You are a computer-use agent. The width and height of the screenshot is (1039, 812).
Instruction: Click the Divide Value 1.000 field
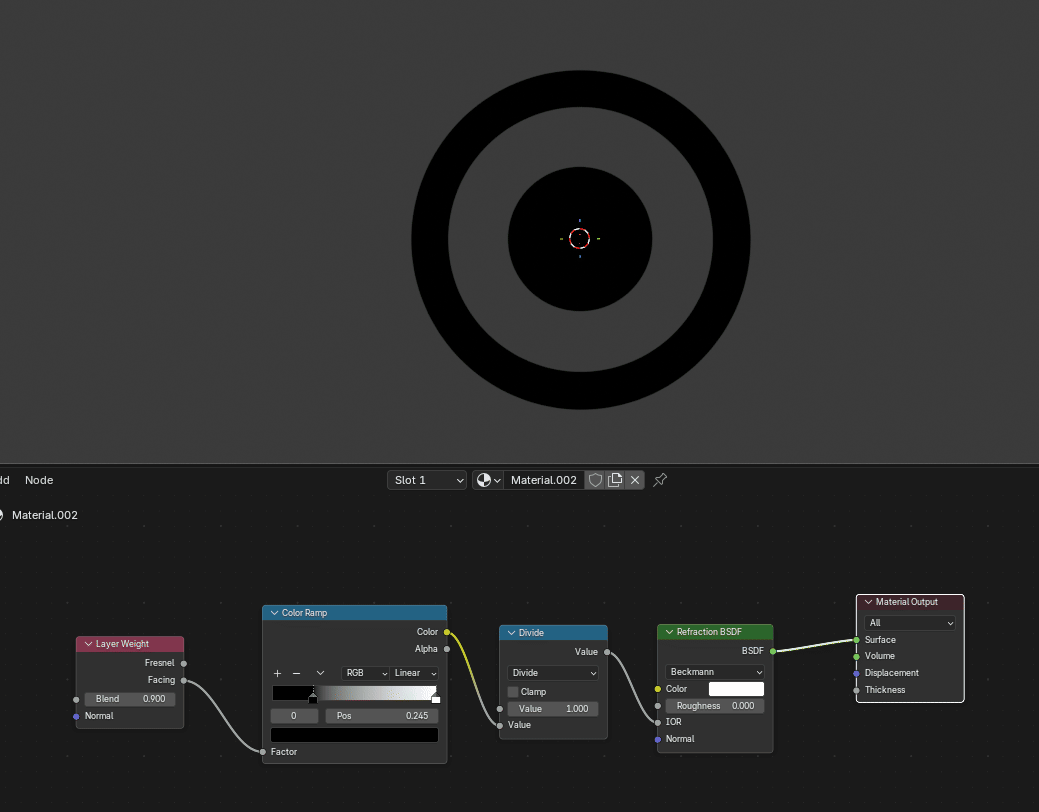click(553, 709)
